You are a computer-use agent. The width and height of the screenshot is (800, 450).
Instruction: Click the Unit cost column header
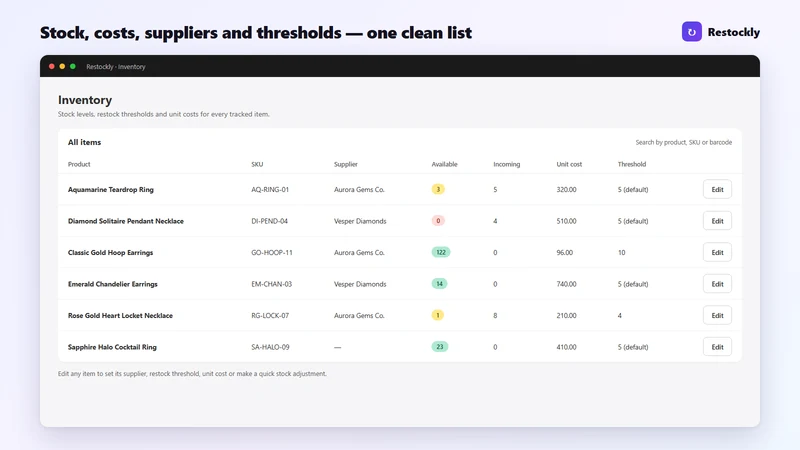coord(569,164)
